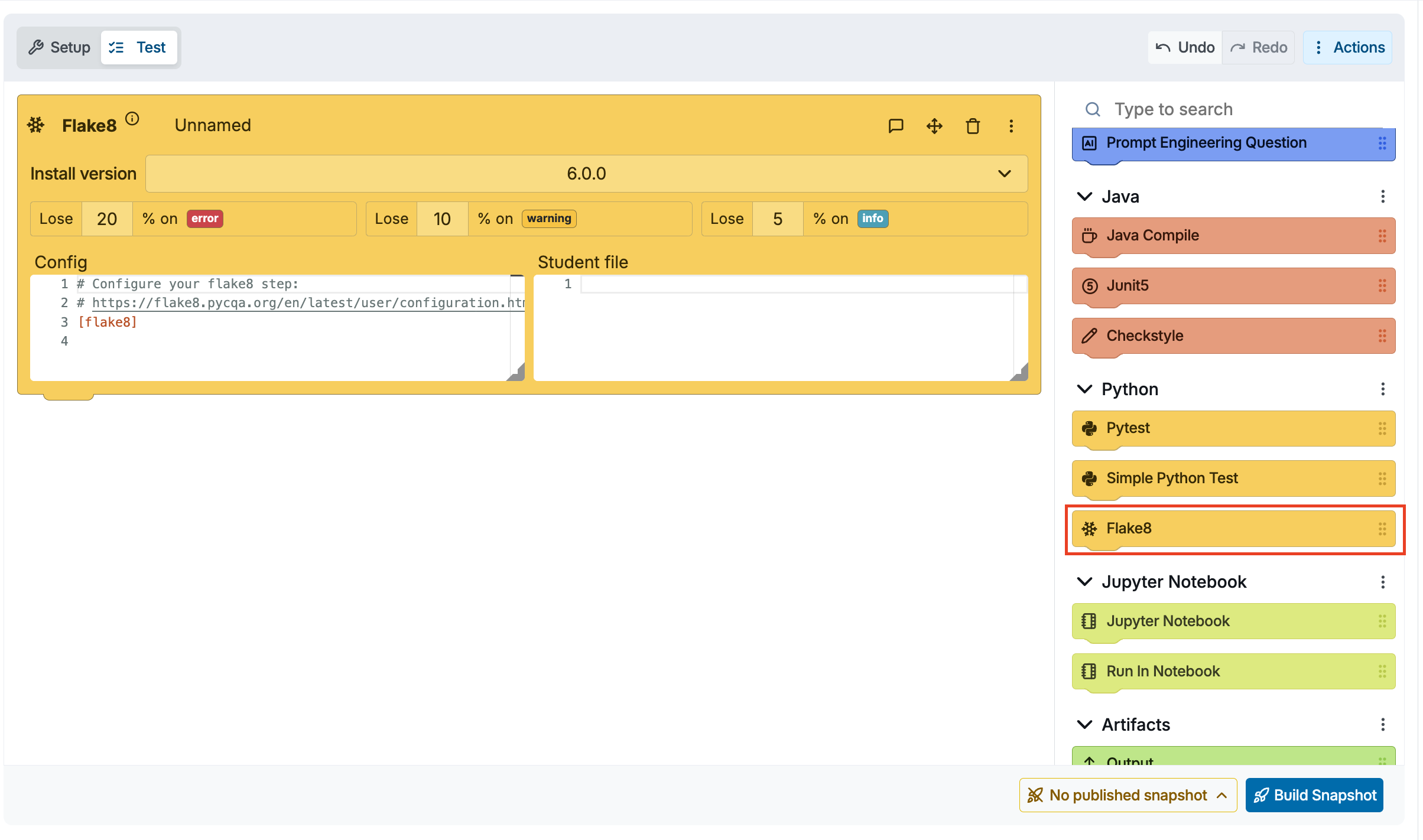Screen dimensions: 1423x840
Task: Click the comment icon on Flake8 block
Action: click(896, 126)
